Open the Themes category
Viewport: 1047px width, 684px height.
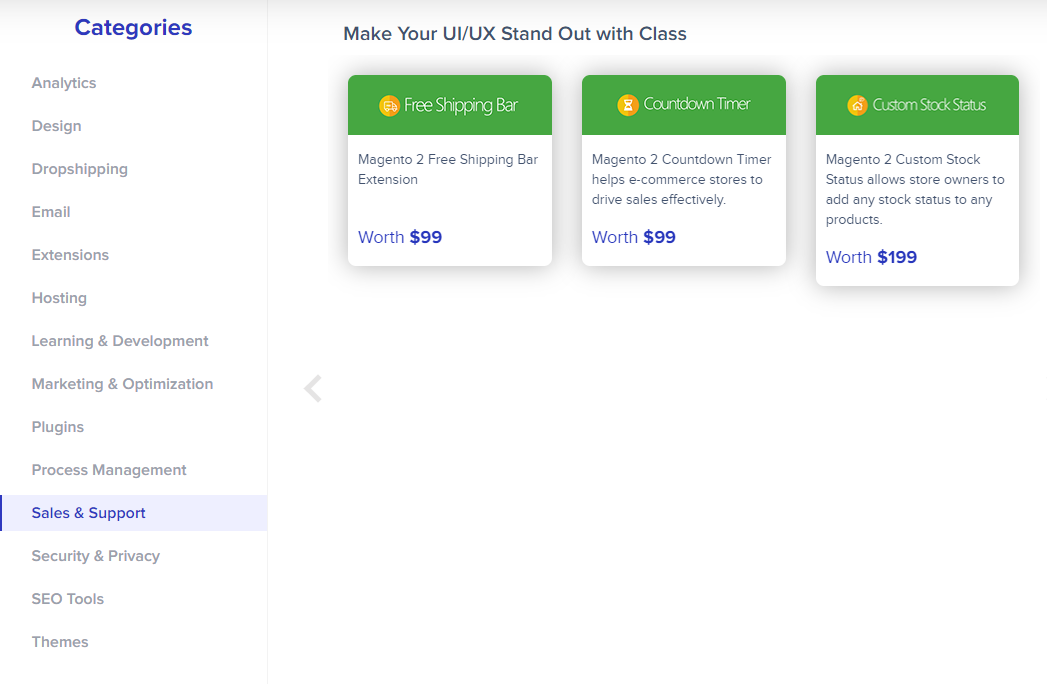pos(60,642)
